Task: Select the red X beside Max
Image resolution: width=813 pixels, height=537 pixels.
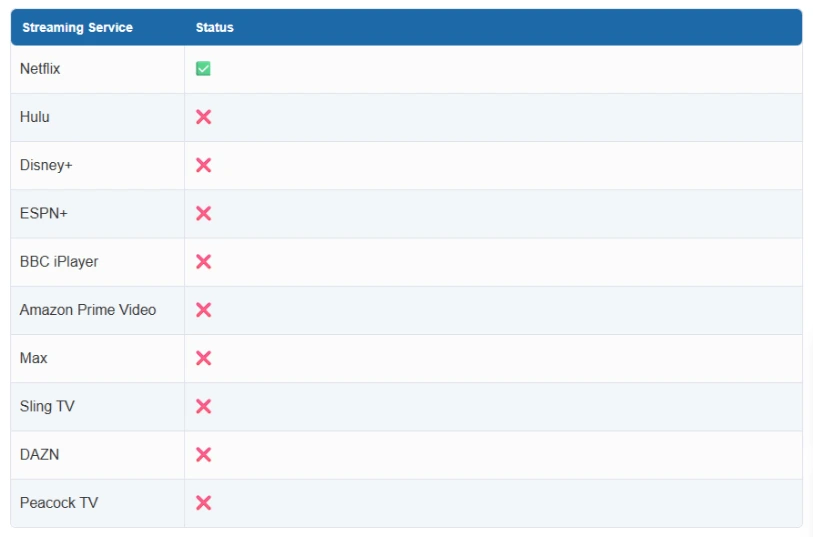Action: tap(203, 358)
